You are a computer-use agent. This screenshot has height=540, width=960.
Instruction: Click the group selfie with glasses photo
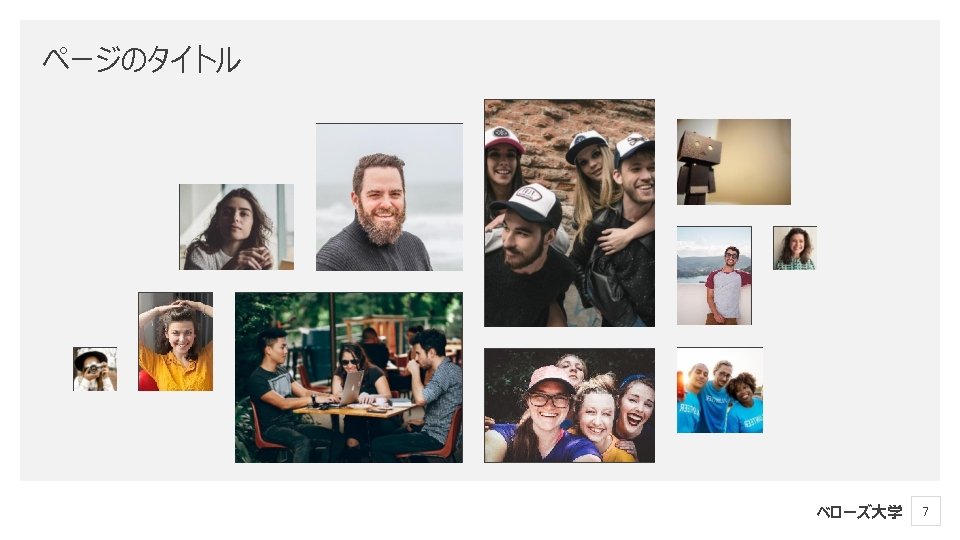coord(569,405)
